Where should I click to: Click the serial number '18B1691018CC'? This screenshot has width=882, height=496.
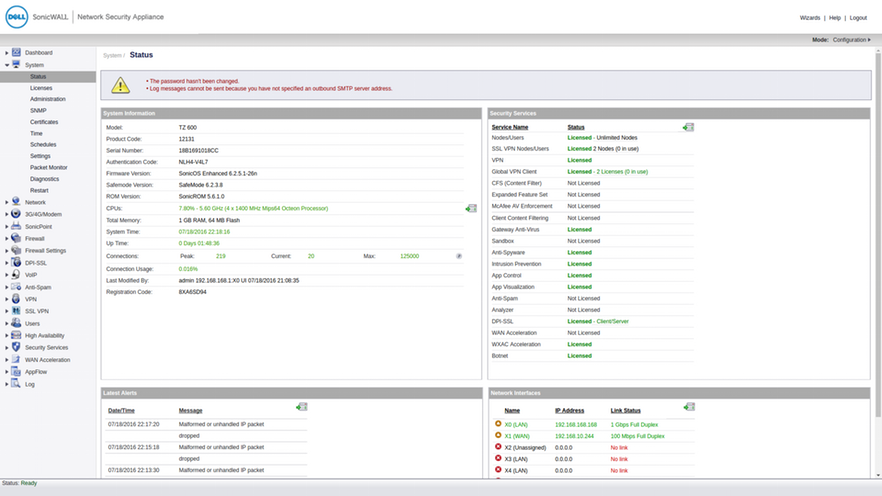click(199, 151)
